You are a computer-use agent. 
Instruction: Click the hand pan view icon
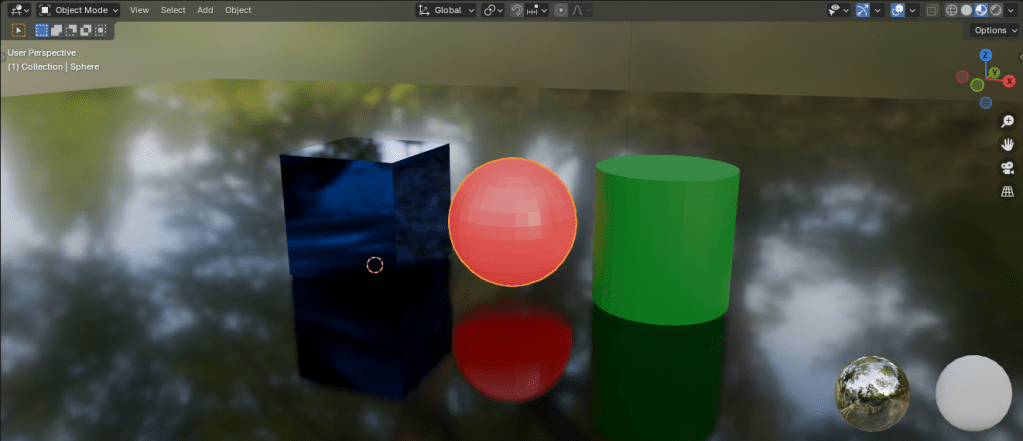pos(1007,144)
